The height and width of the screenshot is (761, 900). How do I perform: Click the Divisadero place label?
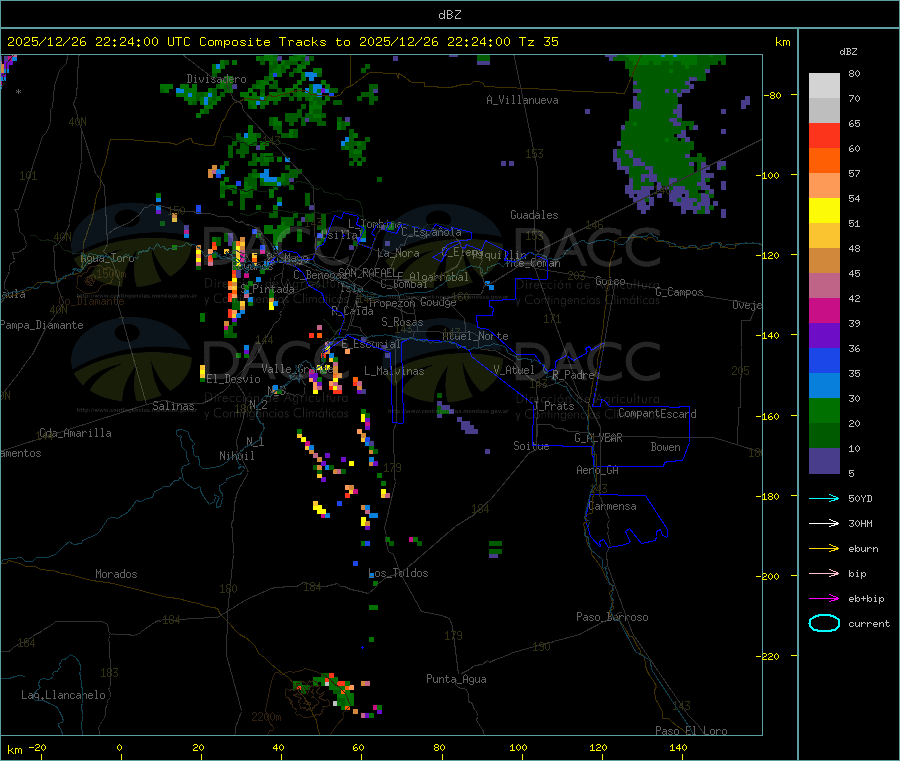(216, 79)
